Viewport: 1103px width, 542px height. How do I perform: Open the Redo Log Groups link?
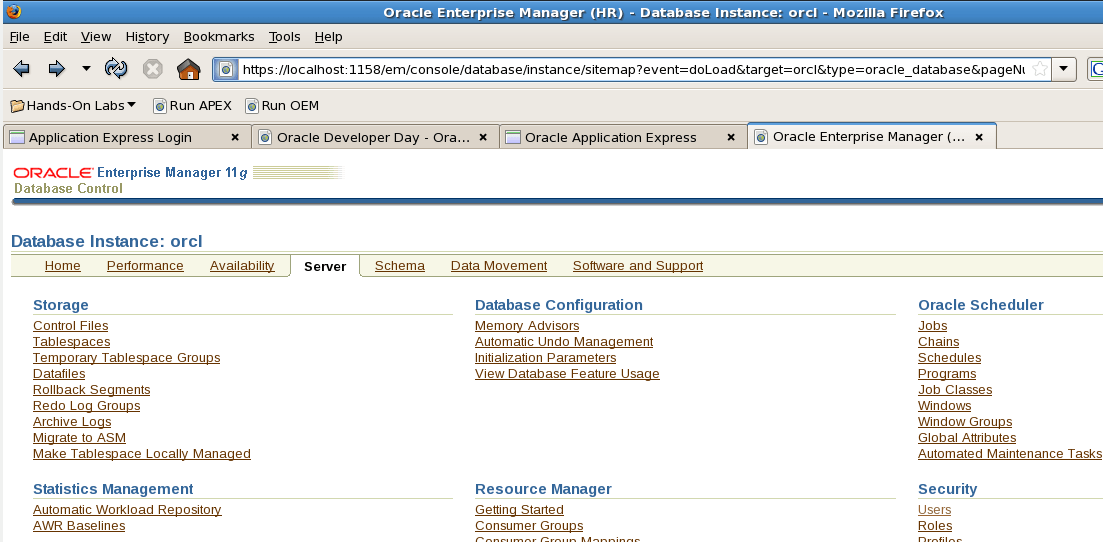click(x=87, y=405)
